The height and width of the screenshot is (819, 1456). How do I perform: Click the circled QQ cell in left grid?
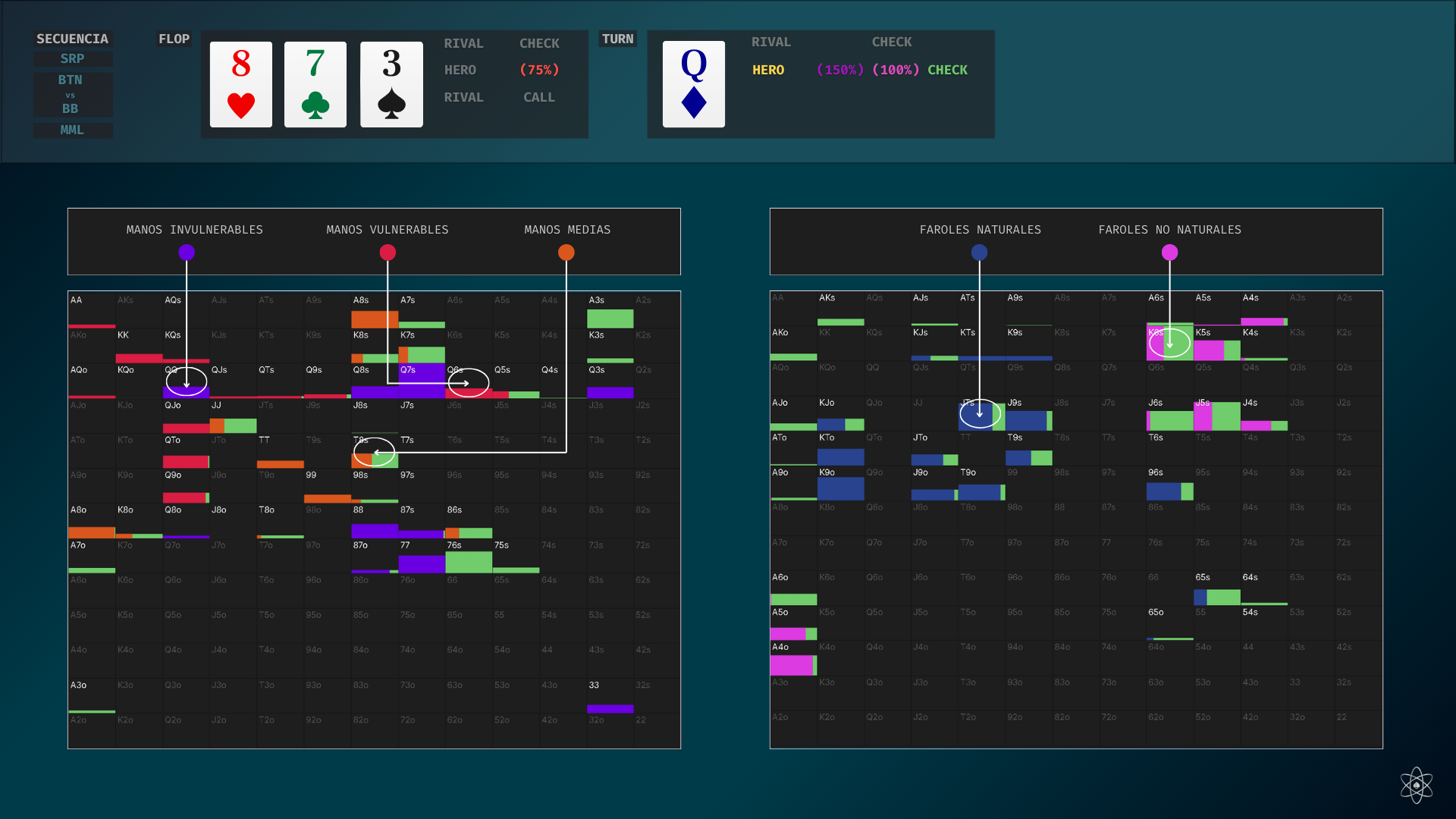tap(187, 381)
